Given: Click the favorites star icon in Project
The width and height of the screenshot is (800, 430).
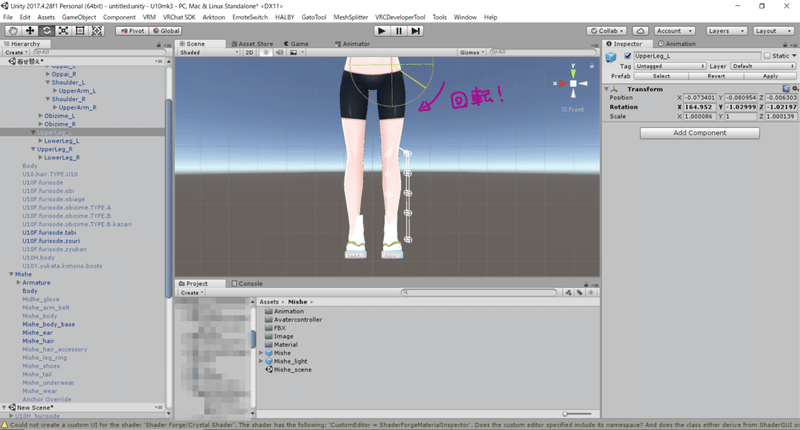Looking at the screenshot, I should coord(591,292).
